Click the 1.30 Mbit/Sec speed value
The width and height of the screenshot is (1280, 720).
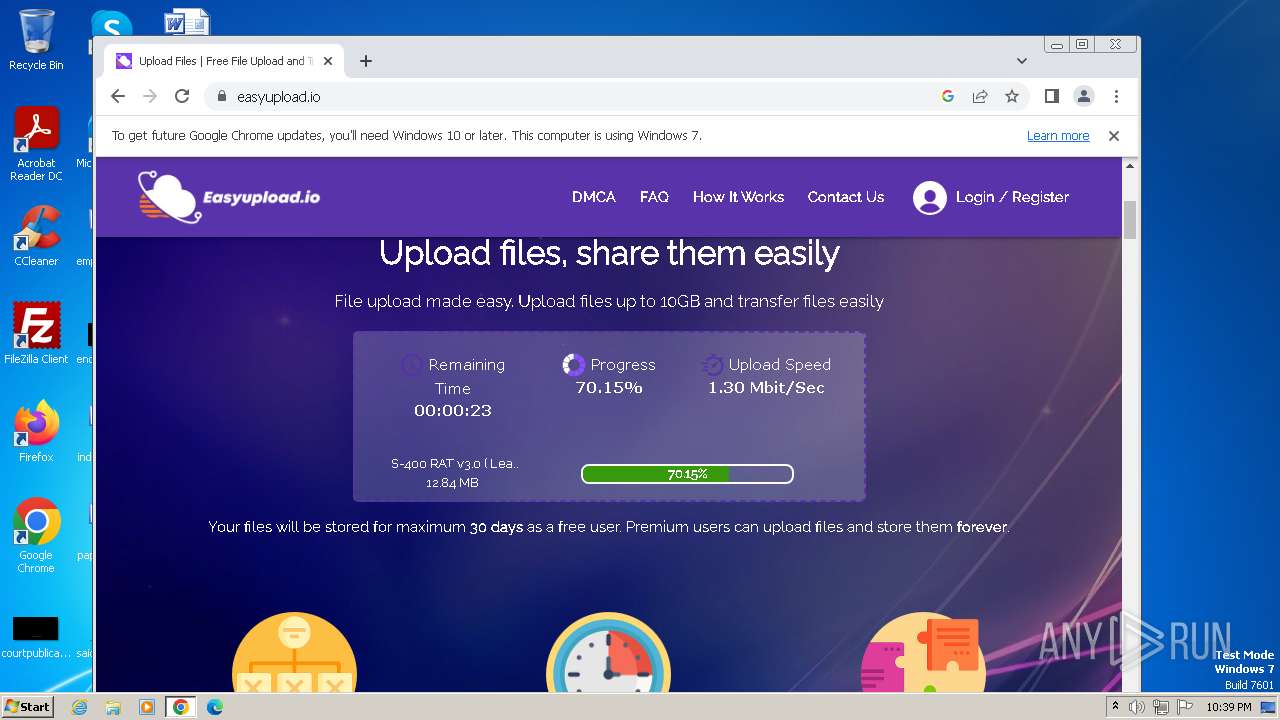coord(766,388)
